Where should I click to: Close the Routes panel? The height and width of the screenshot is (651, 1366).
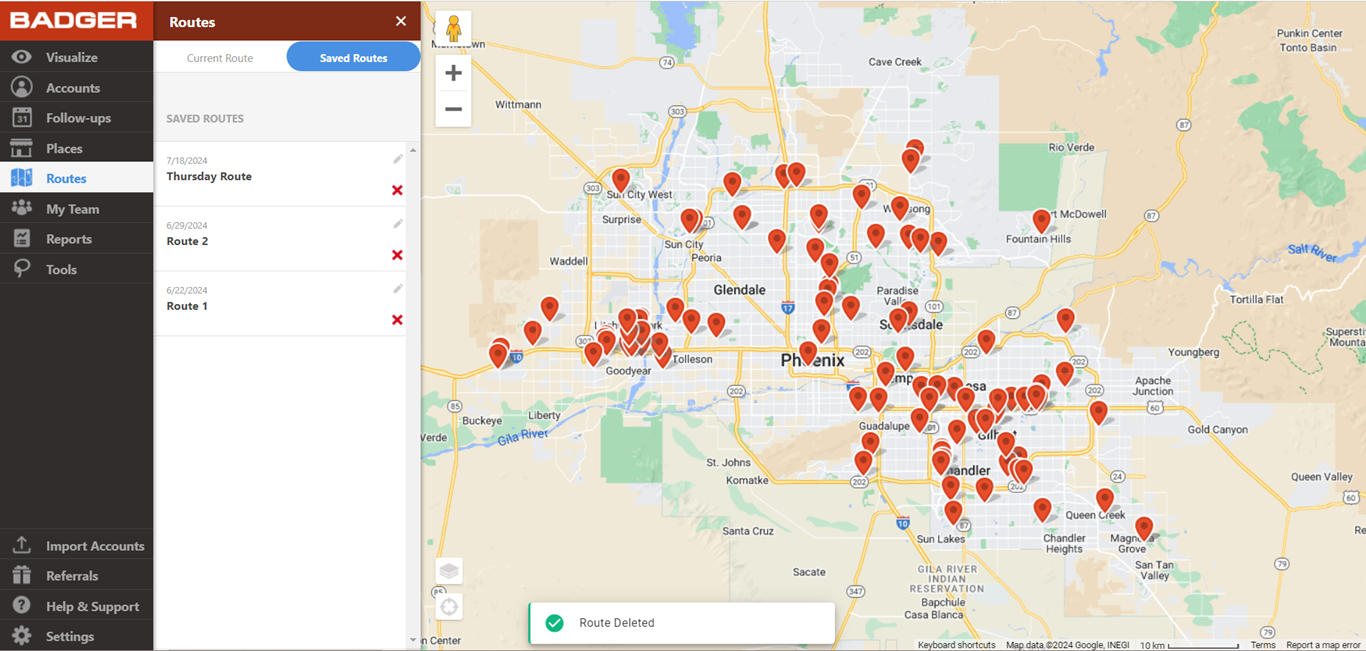tap(401, 21)
